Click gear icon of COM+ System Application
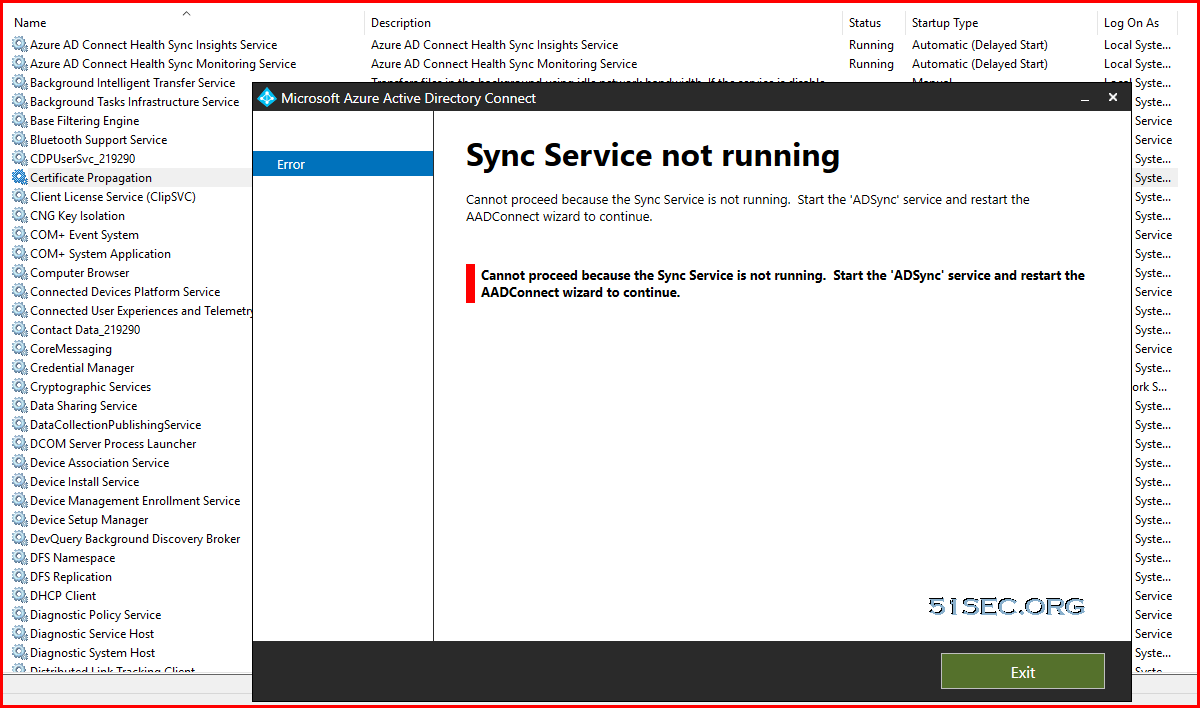 (20, 254)
